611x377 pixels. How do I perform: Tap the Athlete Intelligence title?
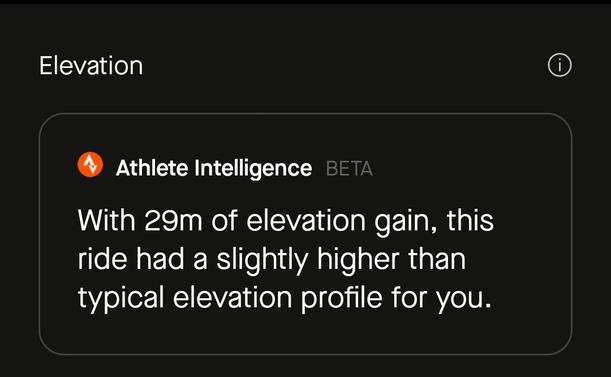214,168
